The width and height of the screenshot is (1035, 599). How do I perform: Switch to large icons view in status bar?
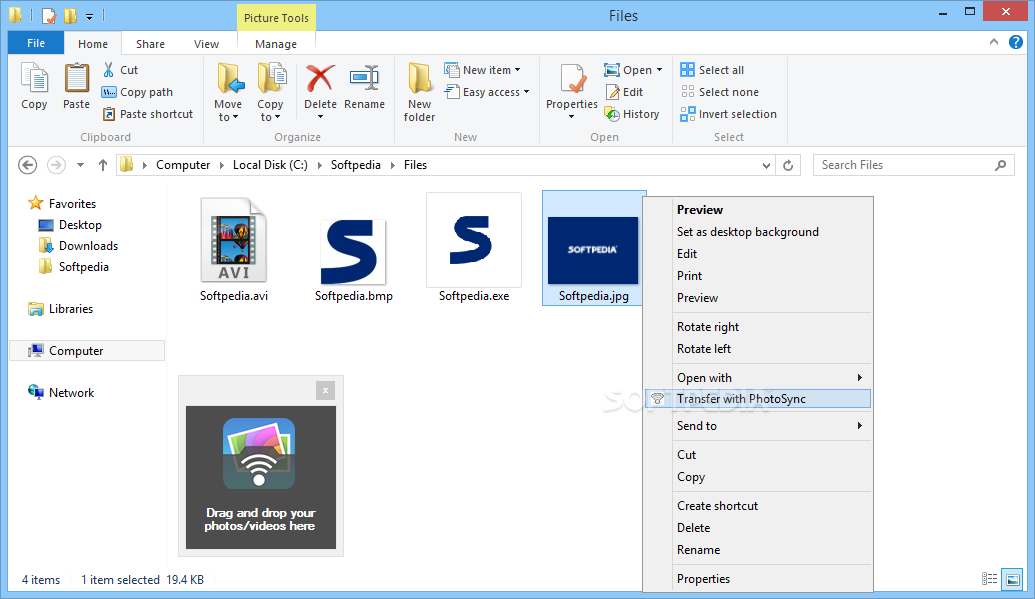point(1013,579)
